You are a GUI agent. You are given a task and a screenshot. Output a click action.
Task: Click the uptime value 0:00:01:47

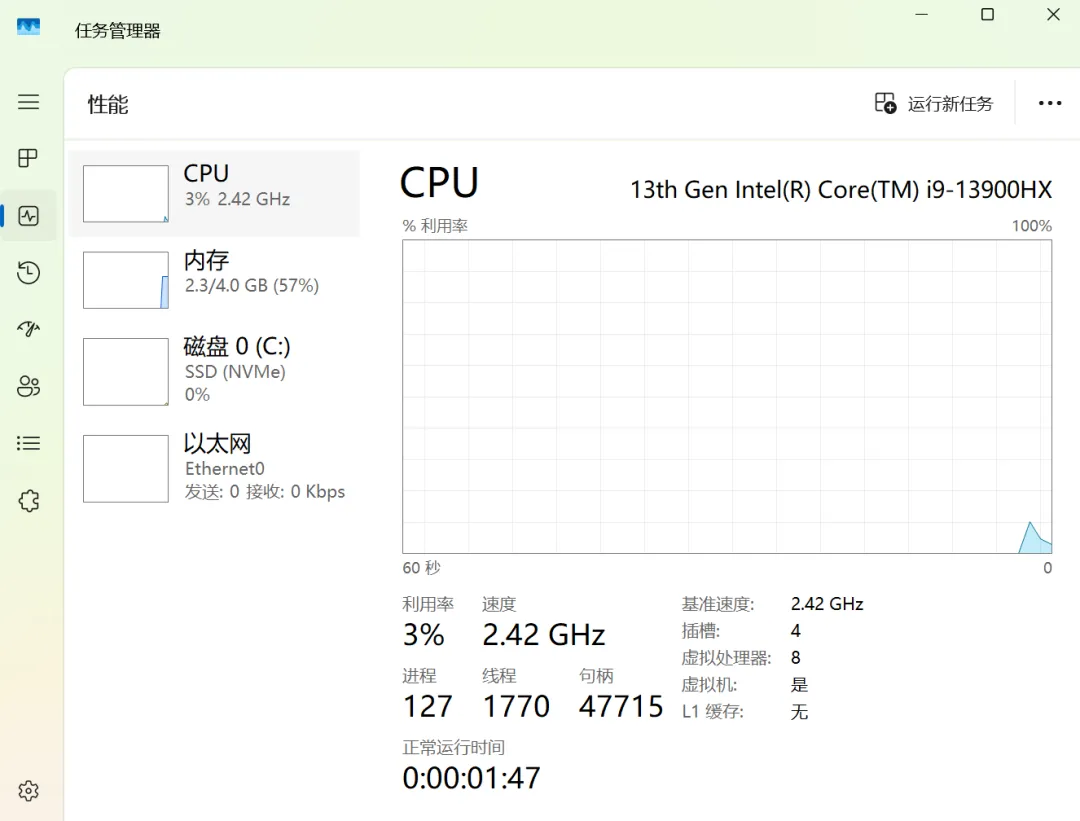click(471, 778)
